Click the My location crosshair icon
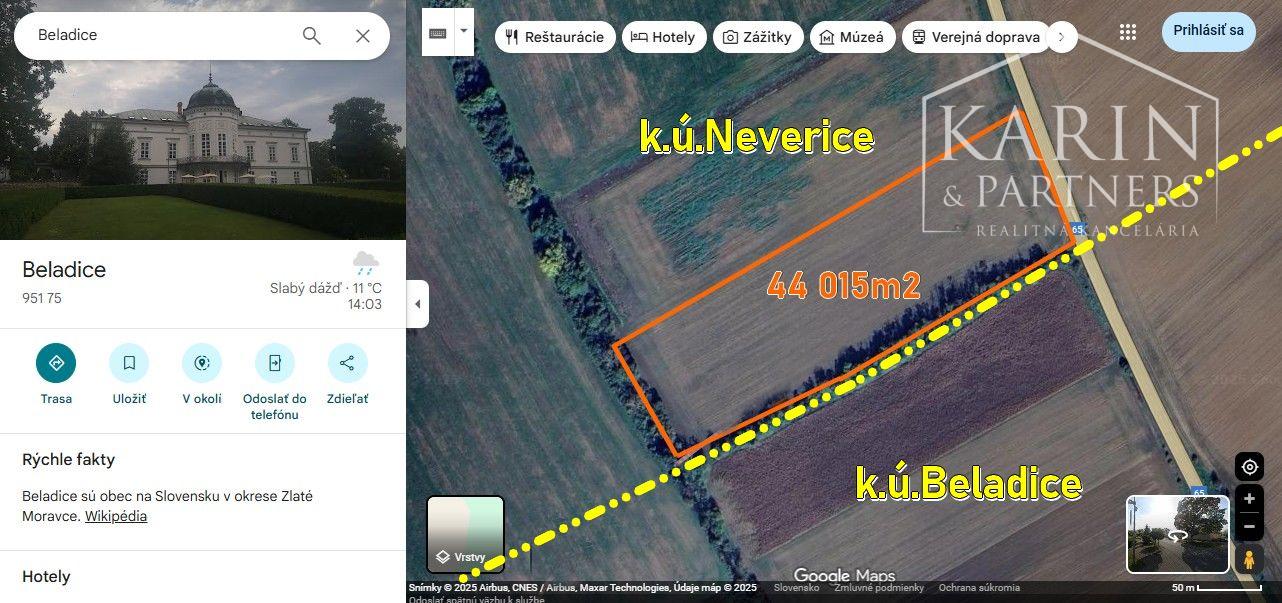 1249,466
